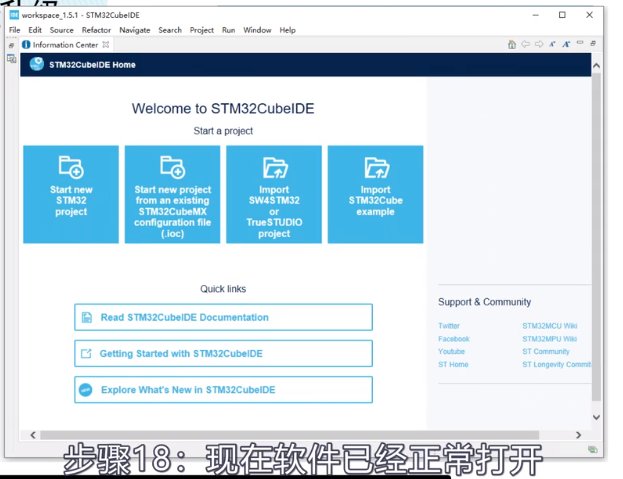Click the import folder icon on STM32Cube example tile
The height and width of the screenshot is (479, 623).
[376, 168]
